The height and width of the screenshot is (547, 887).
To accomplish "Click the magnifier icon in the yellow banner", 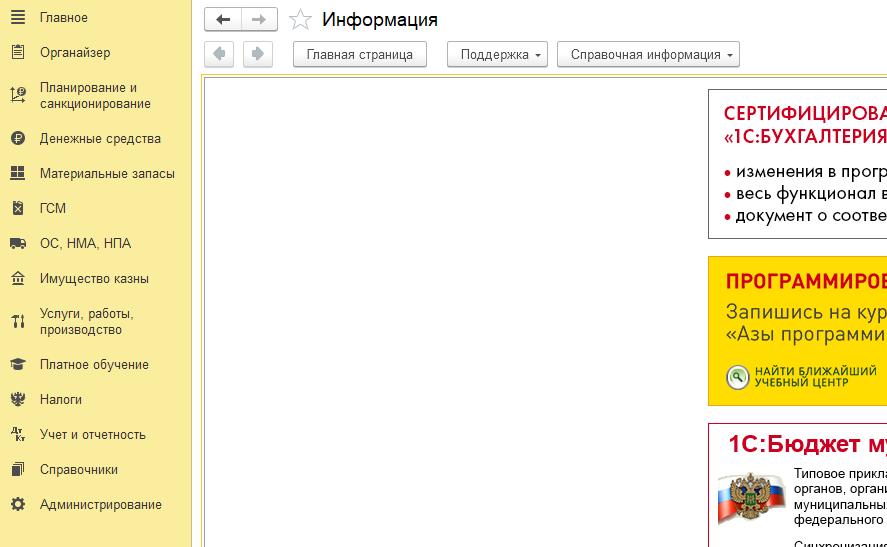I will (738, 377).
